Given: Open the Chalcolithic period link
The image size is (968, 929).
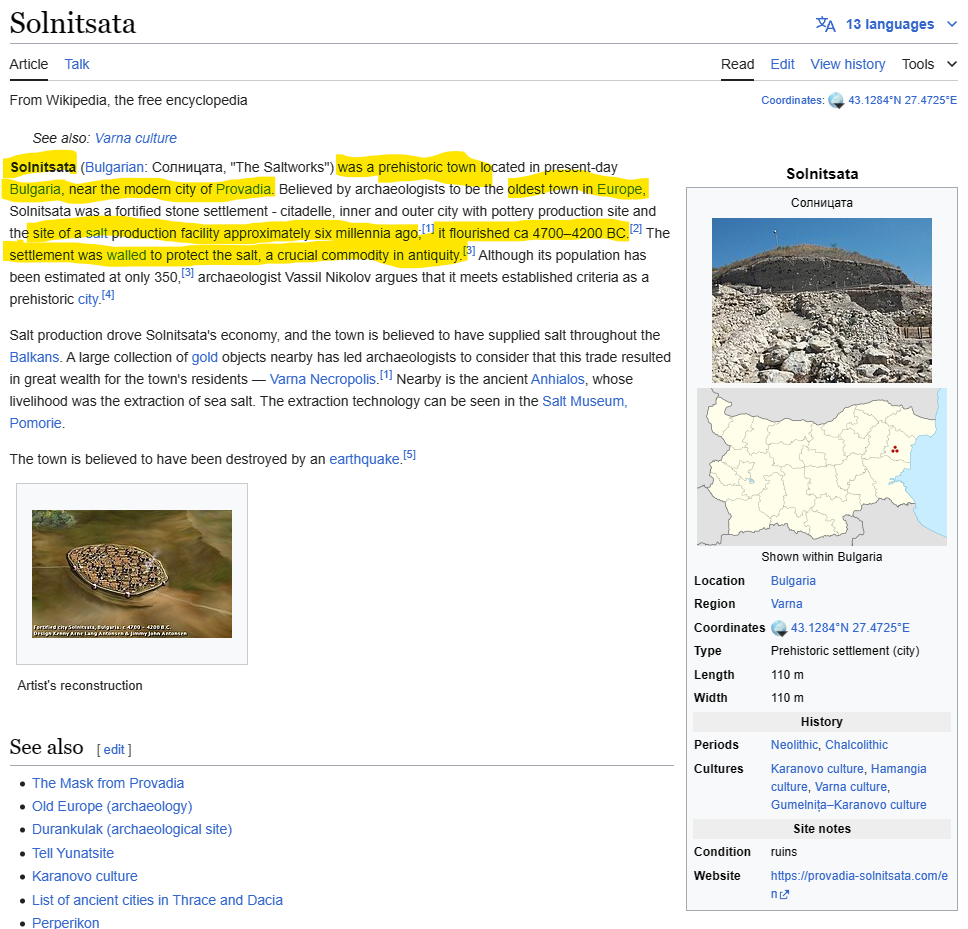Looking at the screenshot, I should click(856, 745).
